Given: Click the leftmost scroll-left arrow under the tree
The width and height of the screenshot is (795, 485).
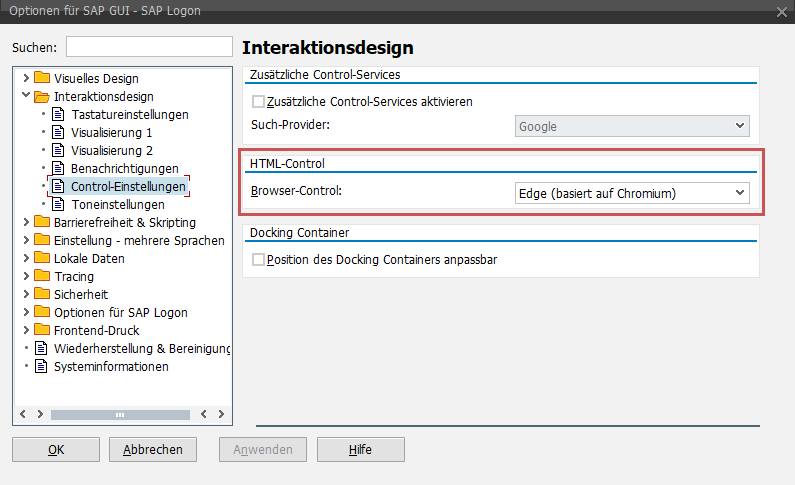Looking at the screenshot, I should (x=23, y=414).
